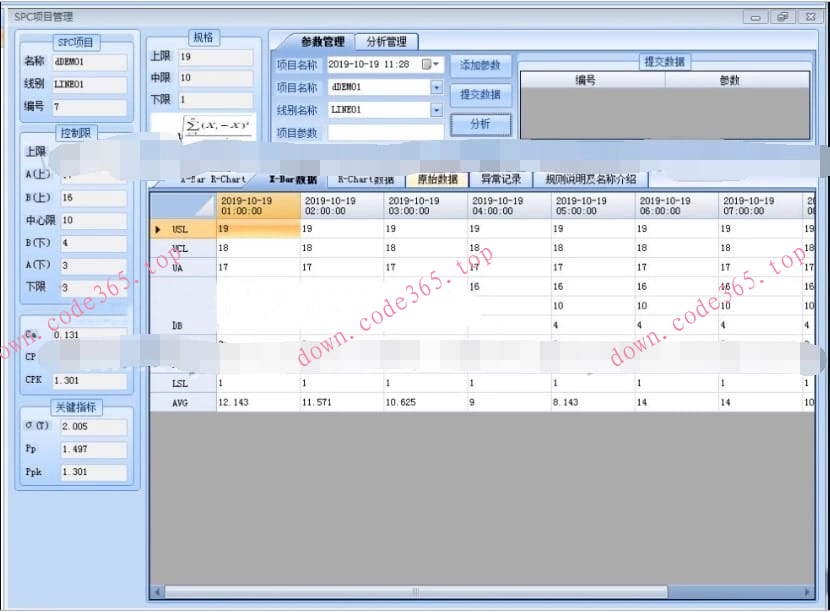Viewport: 830px width, 612px height.
Task: Click the standard deviation formula image
Action: (204, 127)
